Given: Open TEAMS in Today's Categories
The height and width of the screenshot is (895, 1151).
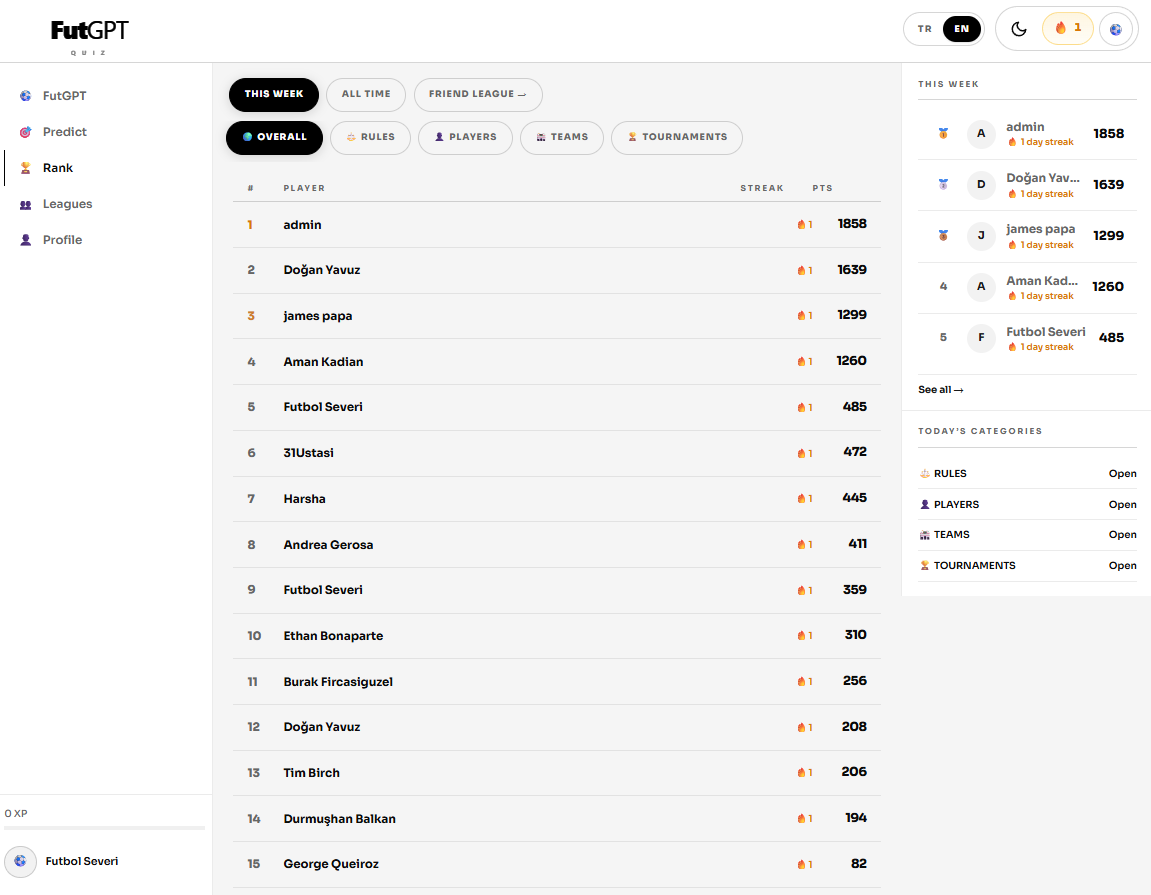Looking at the screenshot, I should pos(1028,535).
